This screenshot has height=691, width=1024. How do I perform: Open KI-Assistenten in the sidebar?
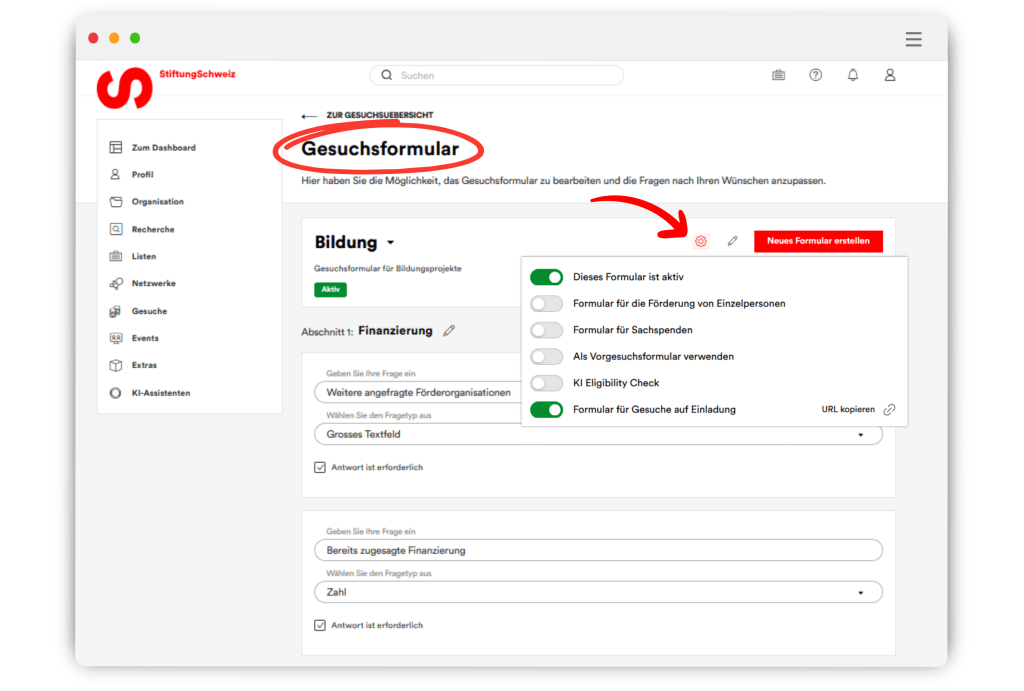pos(160,393)
